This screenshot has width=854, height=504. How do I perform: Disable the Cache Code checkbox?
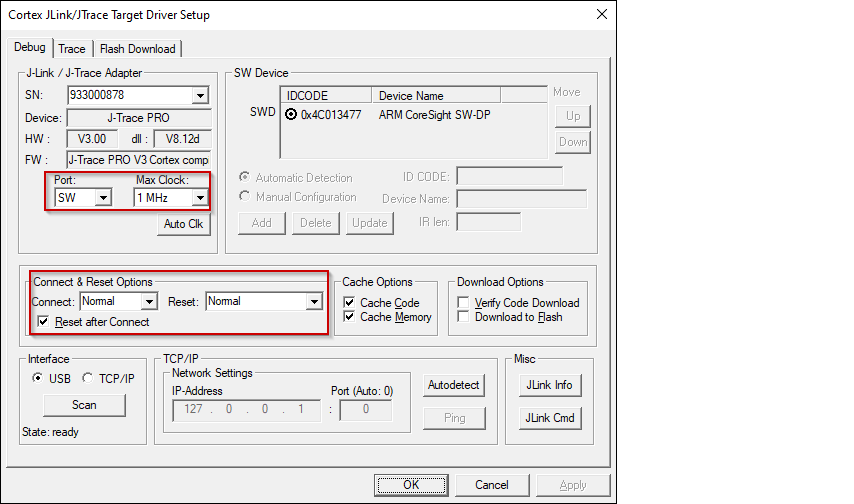click(x=349, y=303)
